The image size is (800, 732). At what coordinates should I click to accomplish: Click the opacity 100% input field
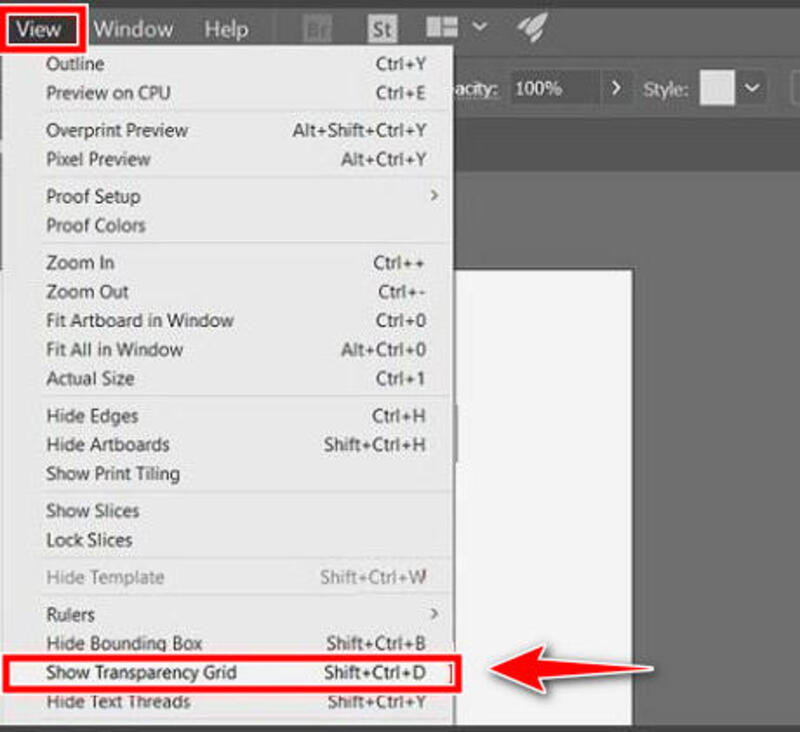[x=555, y=89]
